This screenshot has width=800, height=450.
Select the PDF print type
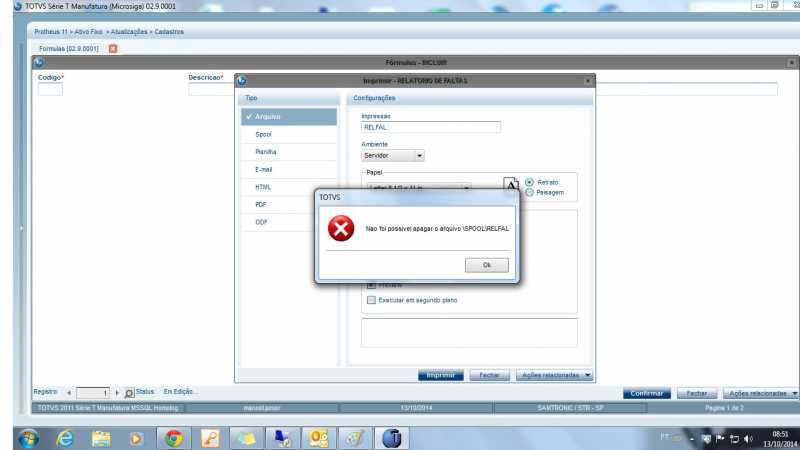[278, 205]
